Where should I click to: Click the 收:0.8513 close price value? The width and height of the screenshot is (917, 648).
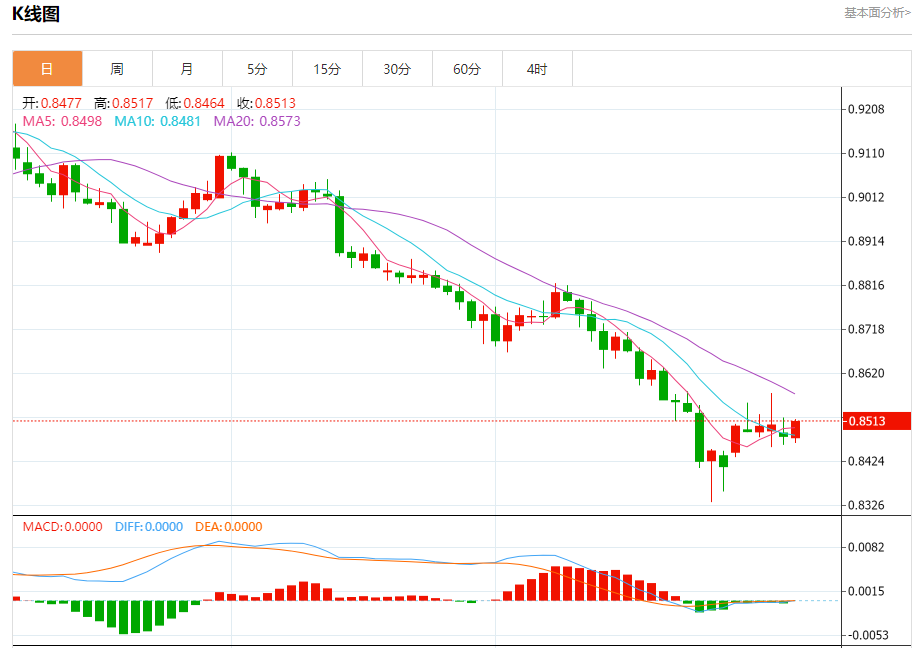(266, 104)
